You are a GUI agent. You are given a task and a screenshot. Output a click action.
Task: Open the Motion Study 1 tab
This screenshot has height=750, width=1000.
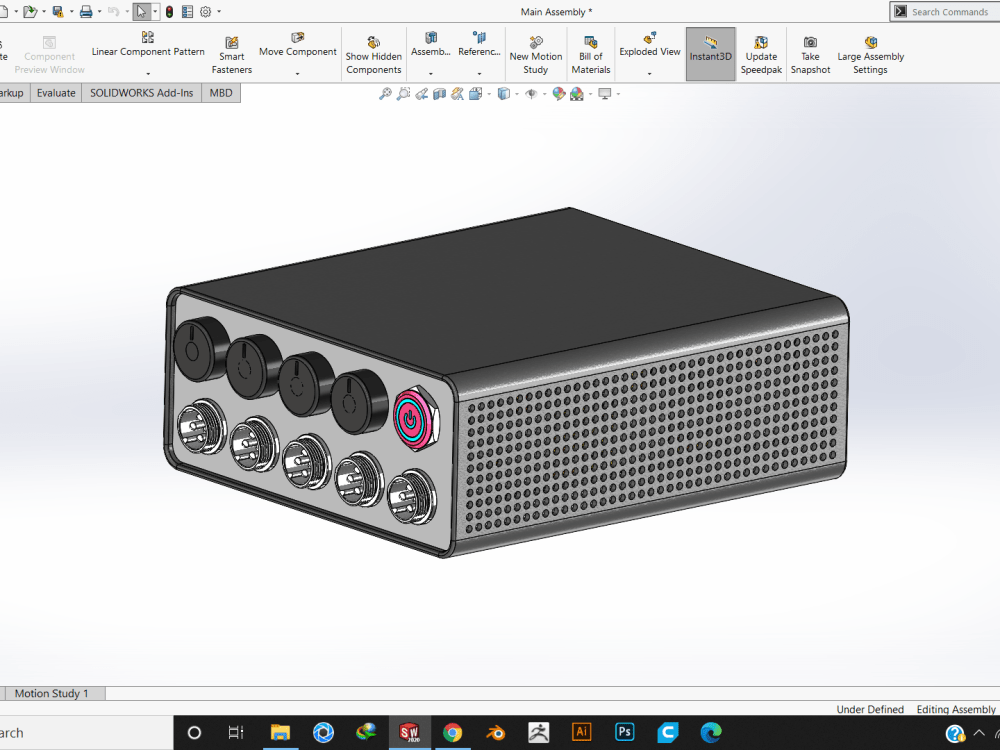tap(52, 693)
